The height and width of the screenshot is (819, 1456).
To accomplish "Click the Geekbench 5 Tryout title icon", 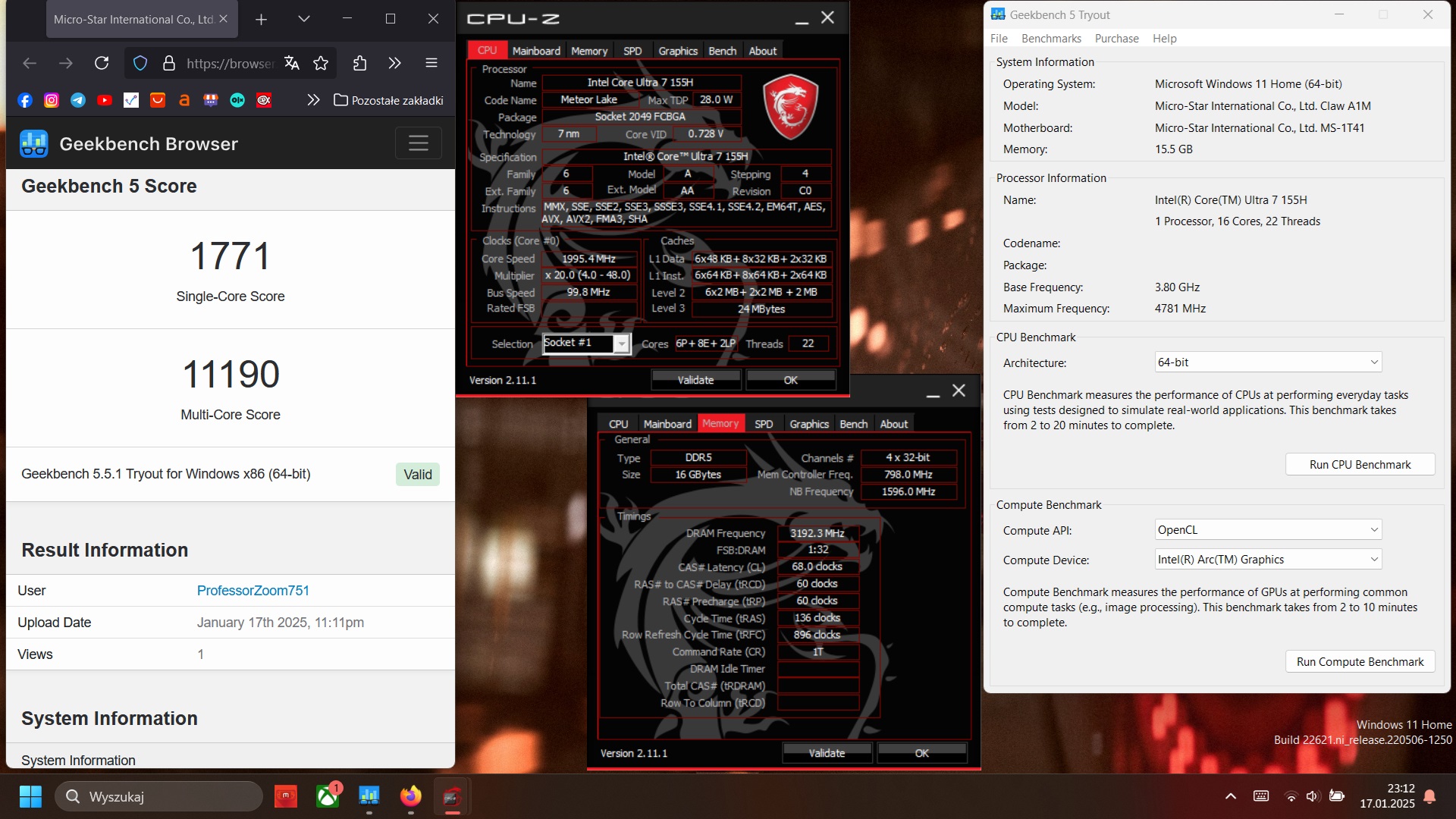I will pyautogui.click(x=998, y=14).
